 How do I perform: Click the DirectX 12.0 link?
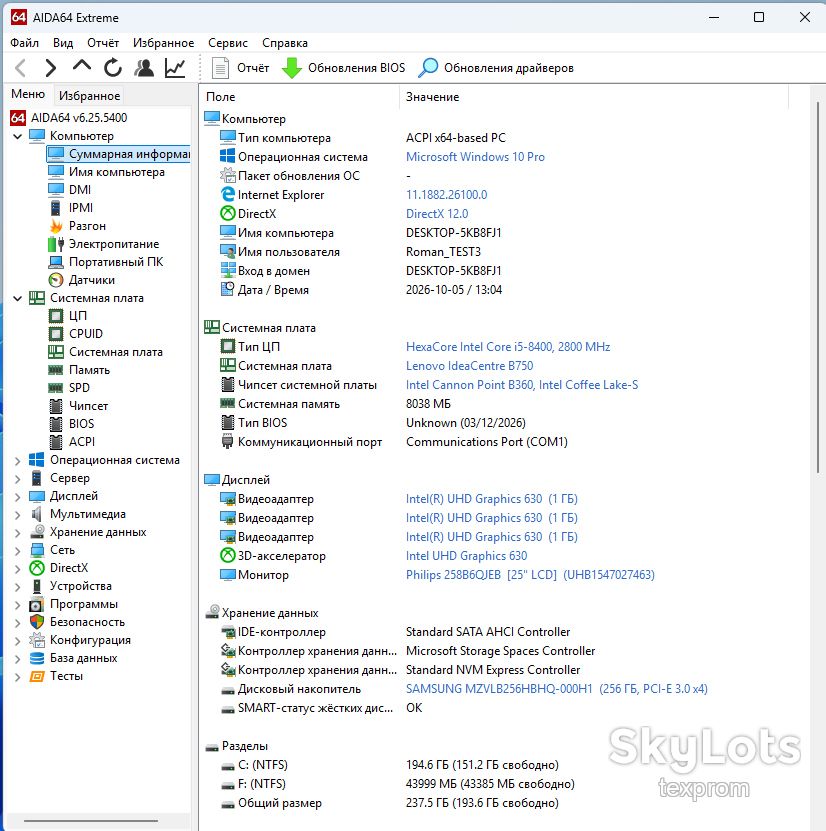pyautogui.click(x=437, y=214)
